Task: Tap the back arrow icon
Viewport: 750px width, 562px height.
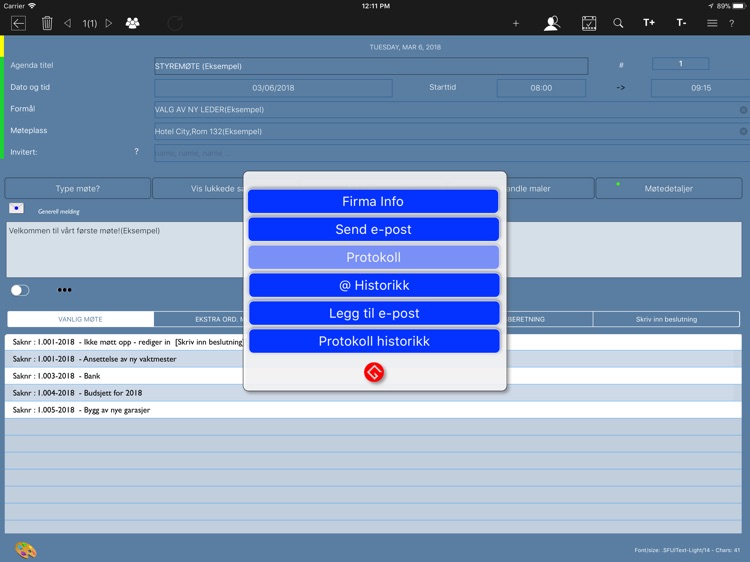Action: [x=18, y=23]
